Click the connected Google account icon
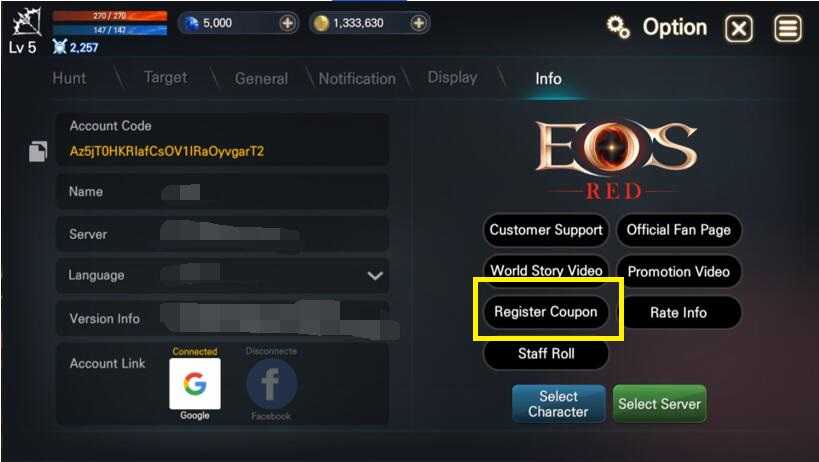 tap(195, 384)
